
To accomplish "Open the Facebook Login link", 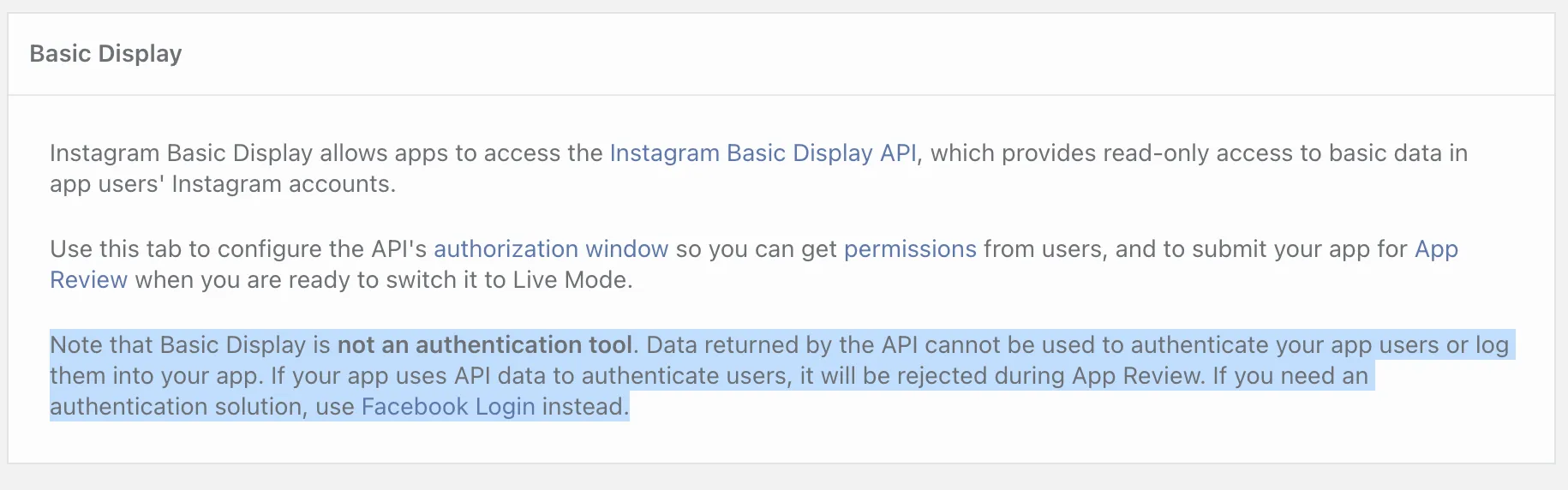I will 448,407.
